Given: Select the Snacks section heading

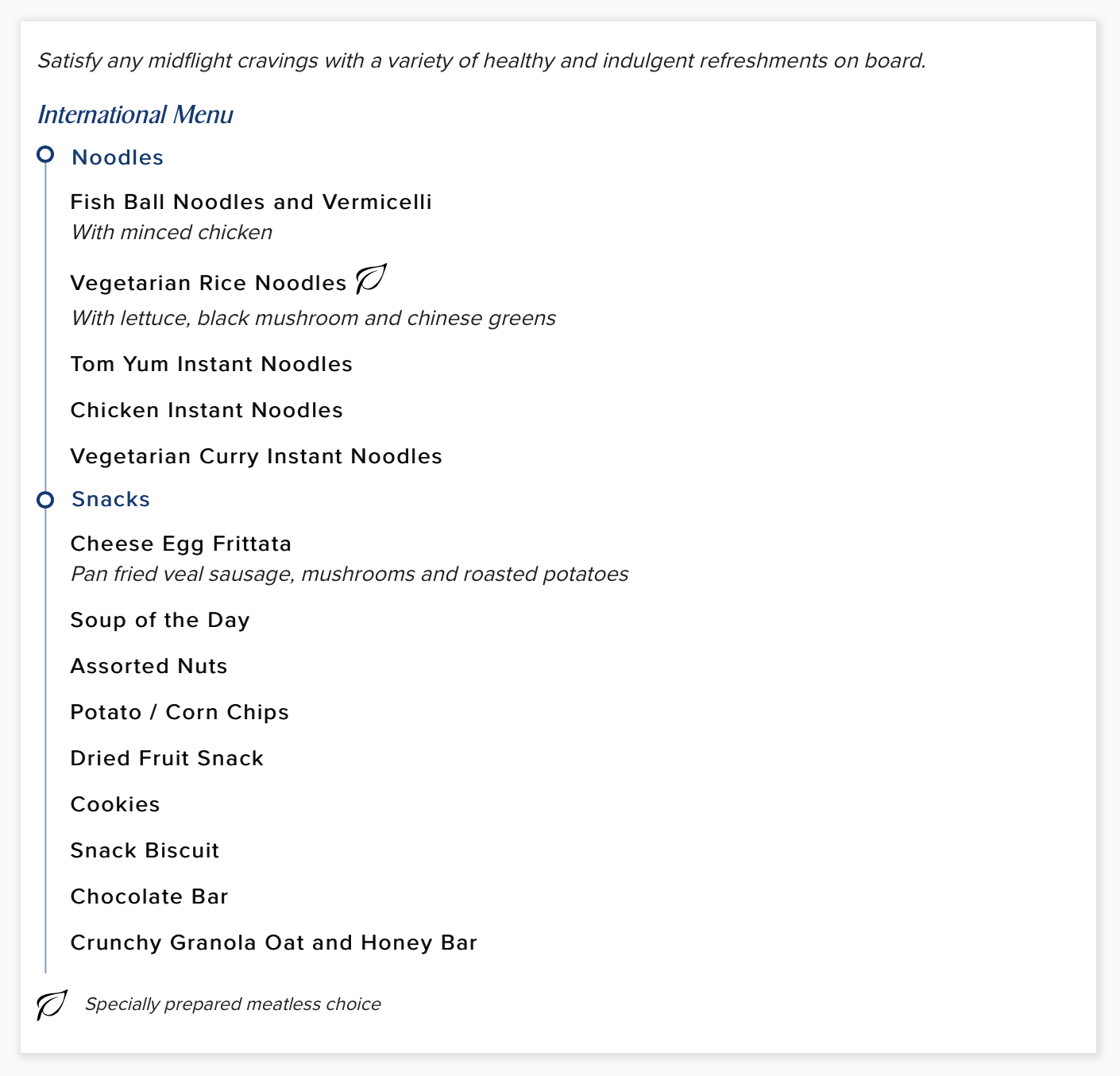Looking at the screenshot, I should pos(110,499).
